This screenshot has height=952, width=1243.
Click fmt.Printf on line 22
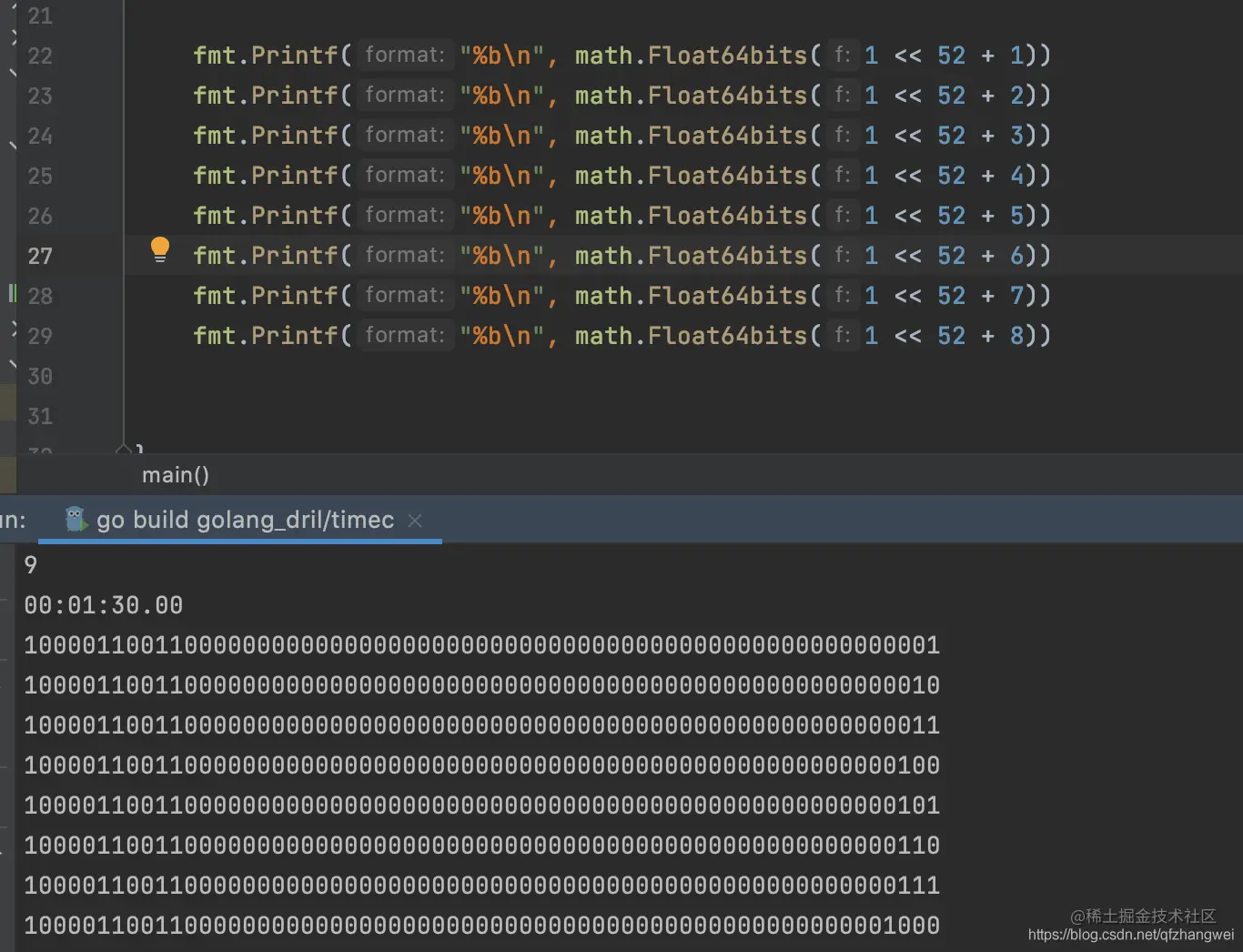tap(266, 56)
